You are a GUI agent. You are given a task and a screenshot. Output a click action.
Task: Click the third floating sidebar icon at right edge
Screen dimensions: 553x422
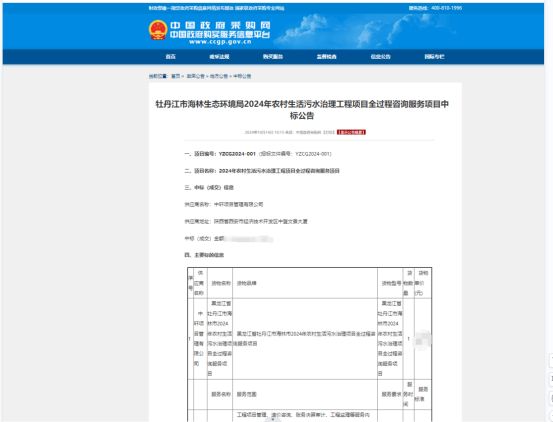pos(551,398)
